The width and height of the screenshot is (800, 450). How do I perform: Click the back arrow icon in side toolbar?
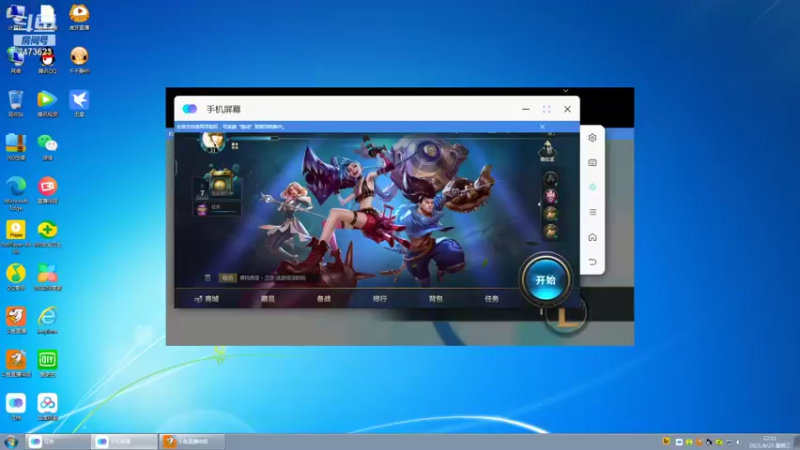tap(592, 262)
